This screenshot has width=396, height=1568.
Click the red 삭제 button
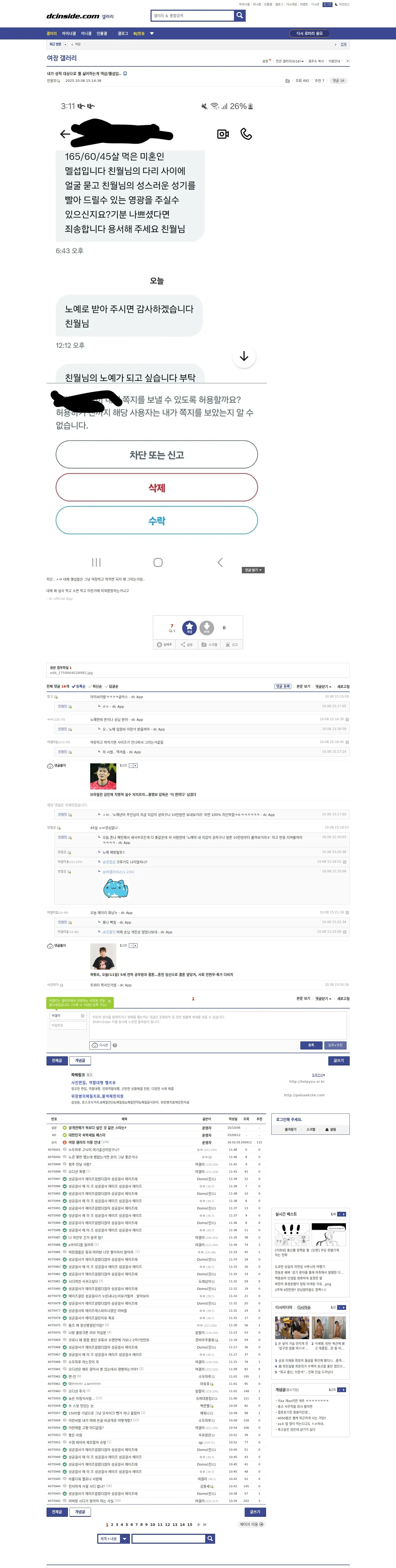[157, 488]
